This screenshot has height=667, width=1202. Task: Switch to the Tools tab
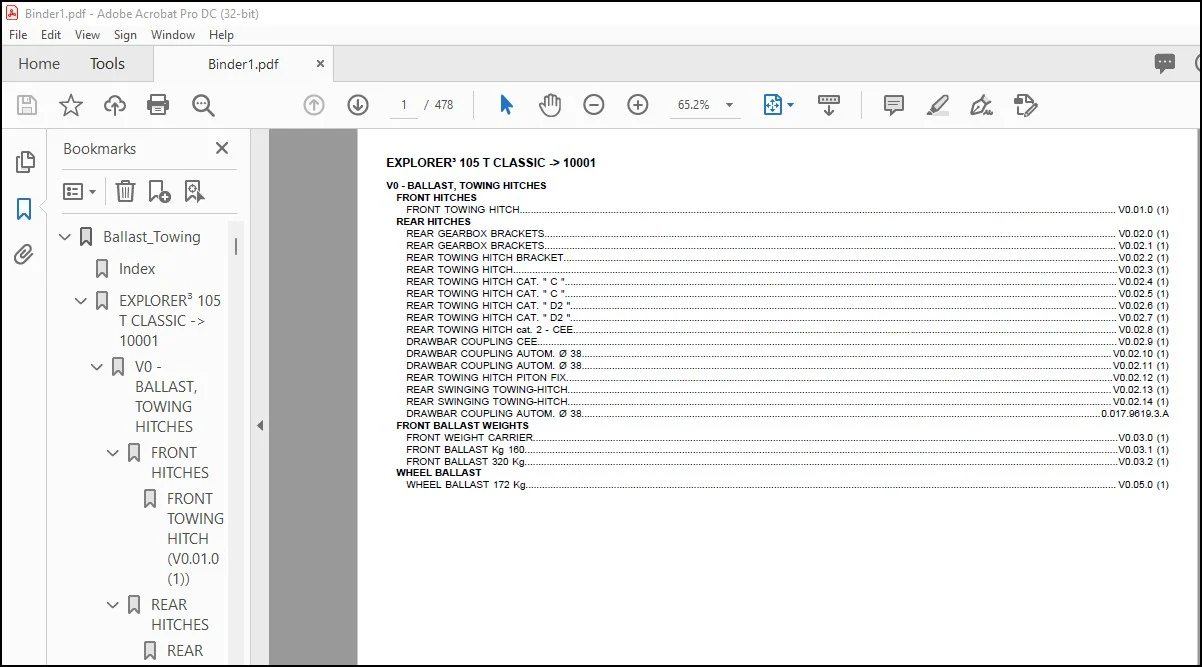pyautogui.click(x=107, y=64)
